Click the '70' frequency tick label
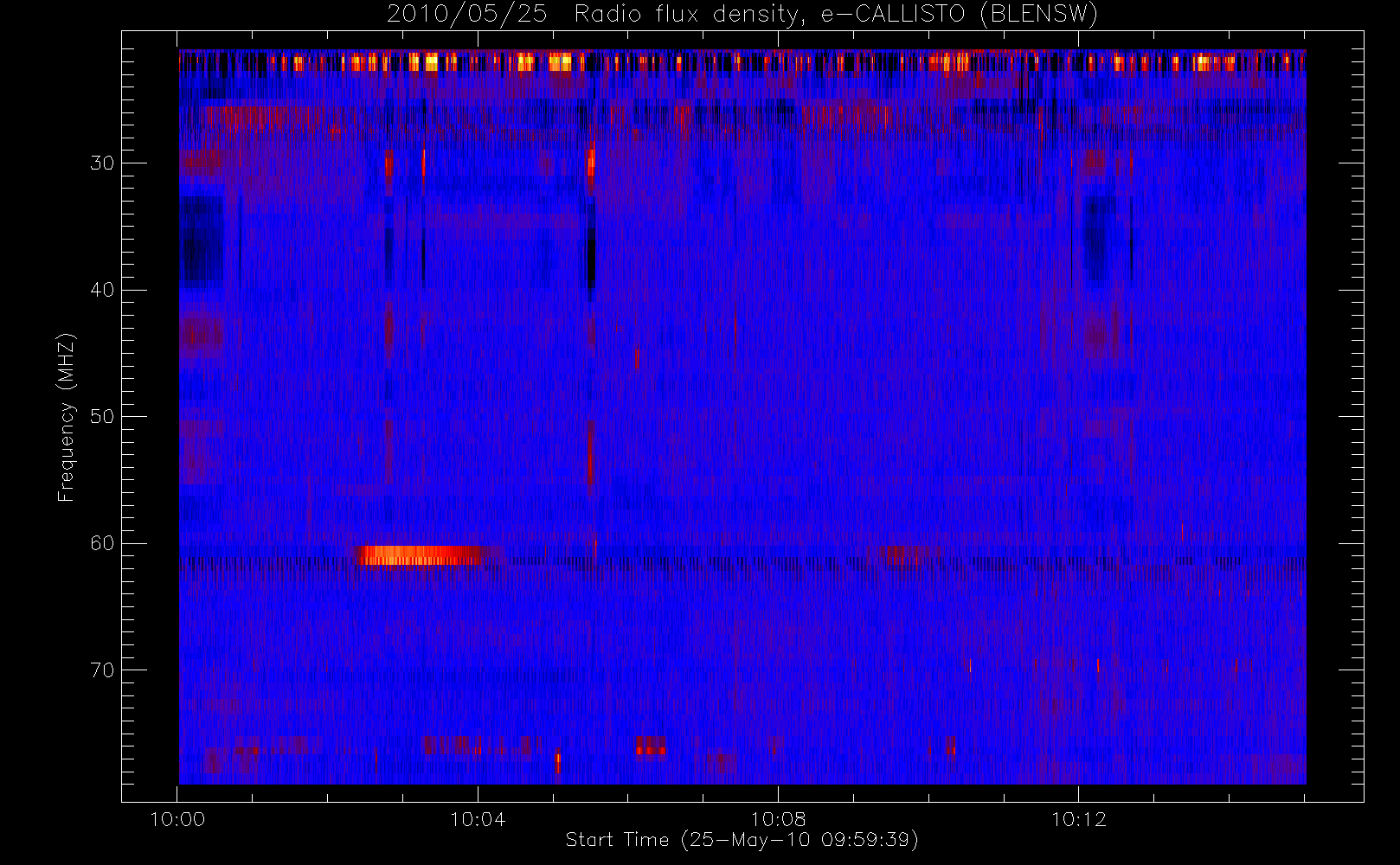This screenshot has height=865, width=1400. click(102, 670)
